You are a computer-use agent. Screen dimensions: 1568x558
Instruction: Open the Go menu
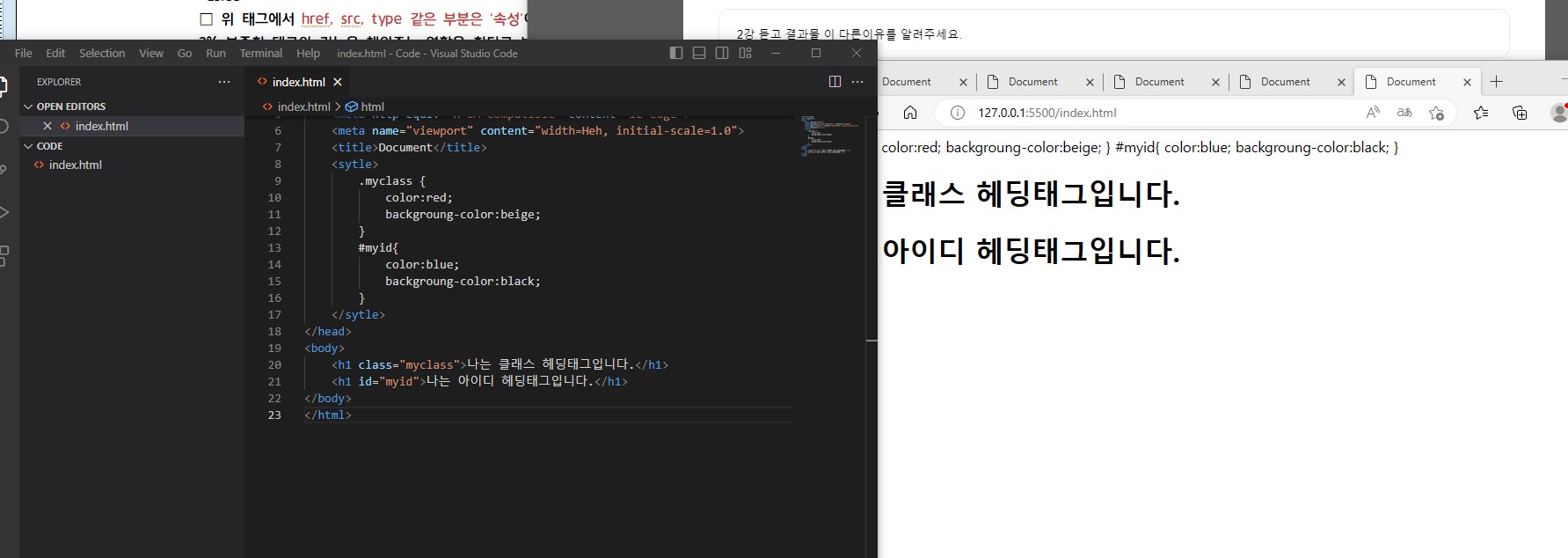click(x=185, y=53)
